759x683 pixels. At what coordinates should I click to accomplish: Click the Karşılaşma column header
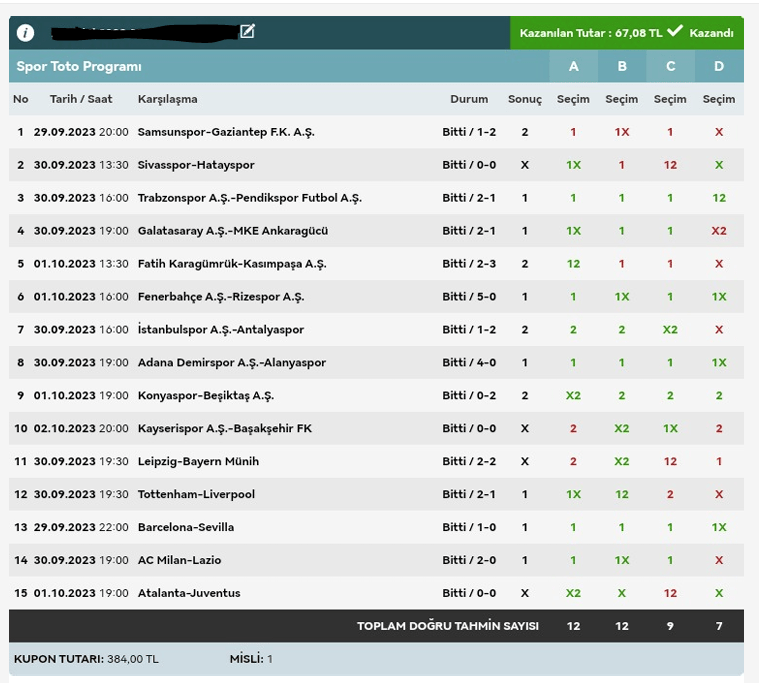(x=167, y=99)
